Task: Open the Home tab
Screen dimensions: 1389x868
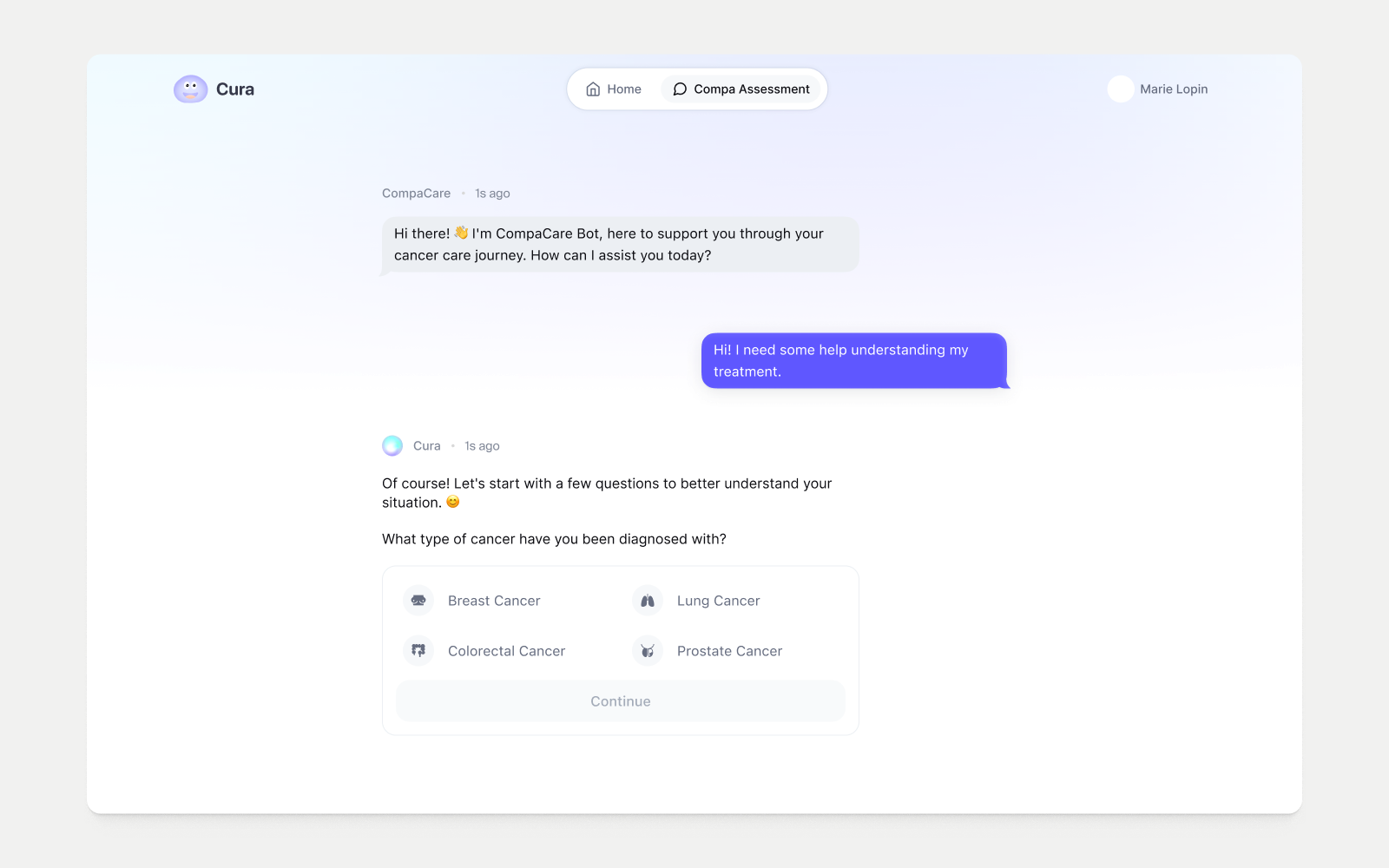Action: (614, 89)
